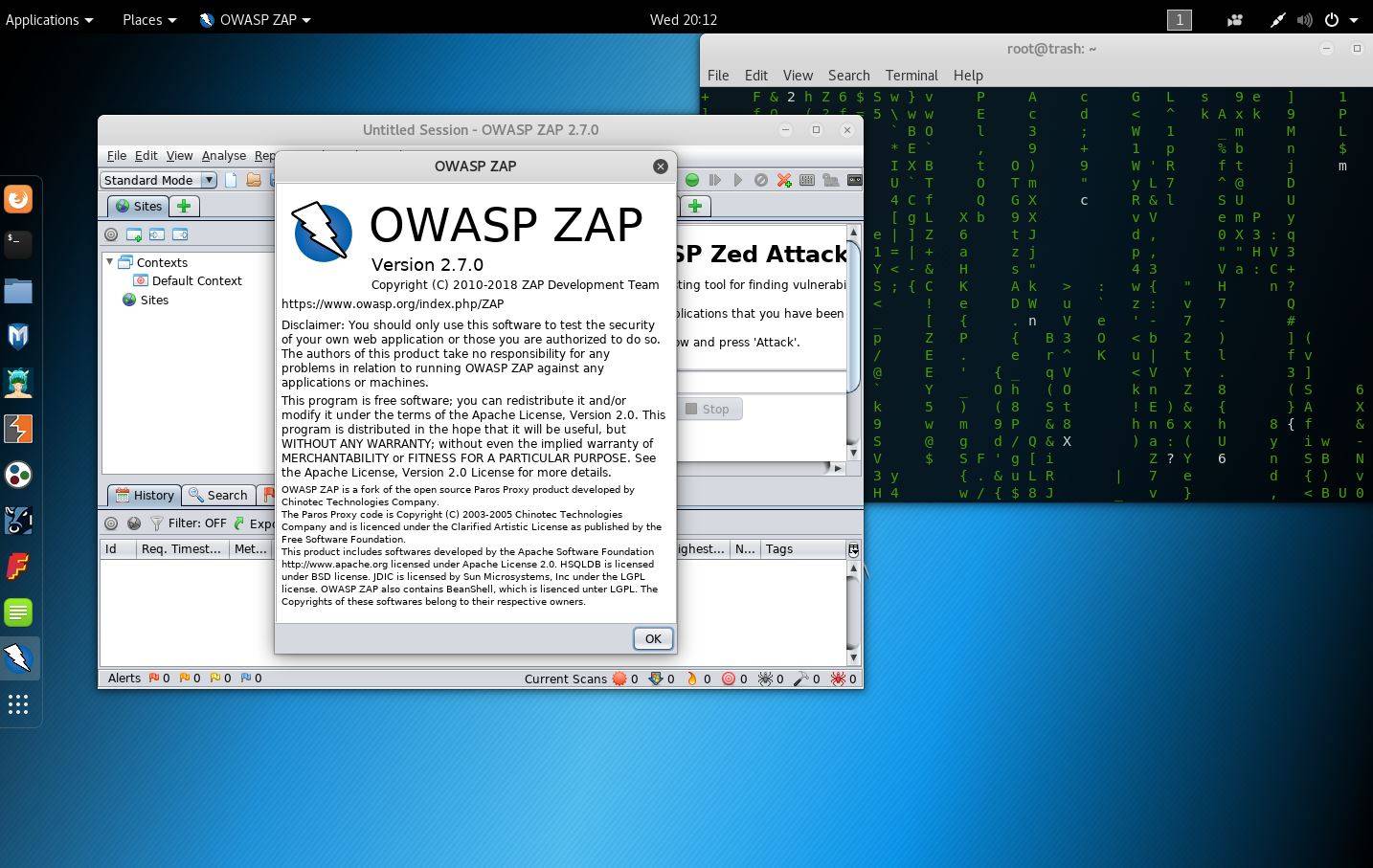This screenshot has width=1373, height=868.
Task: Close the OWASP ZAP about dialog
Action: (x=660, y=166)
